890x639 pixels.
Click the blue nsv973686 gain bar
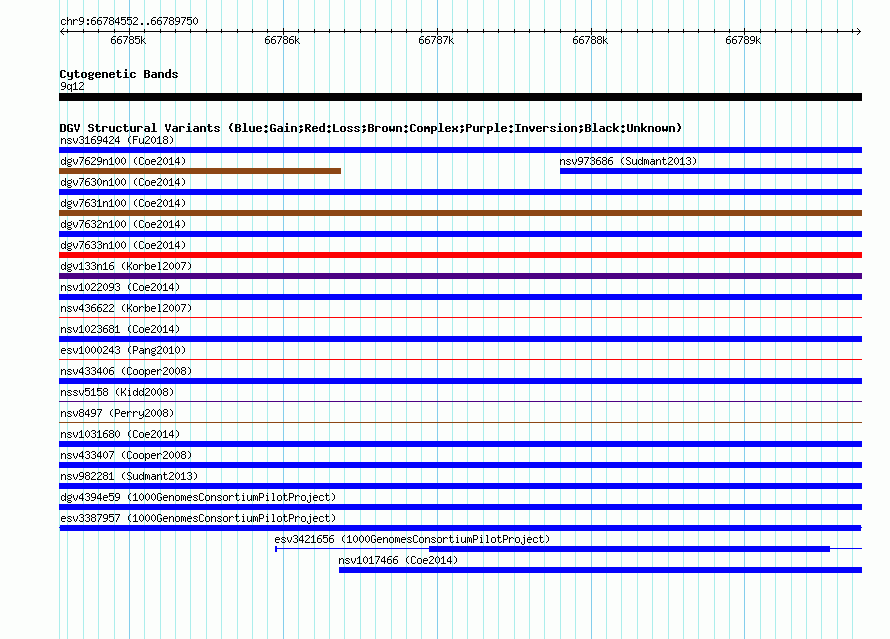711,171
